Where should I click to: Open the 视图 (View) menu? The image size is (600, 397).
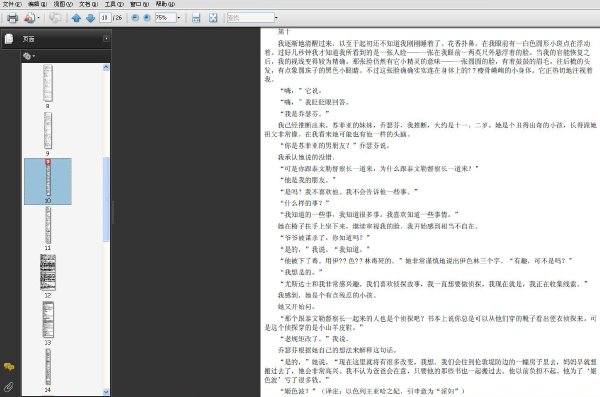(x=63, y=4)
